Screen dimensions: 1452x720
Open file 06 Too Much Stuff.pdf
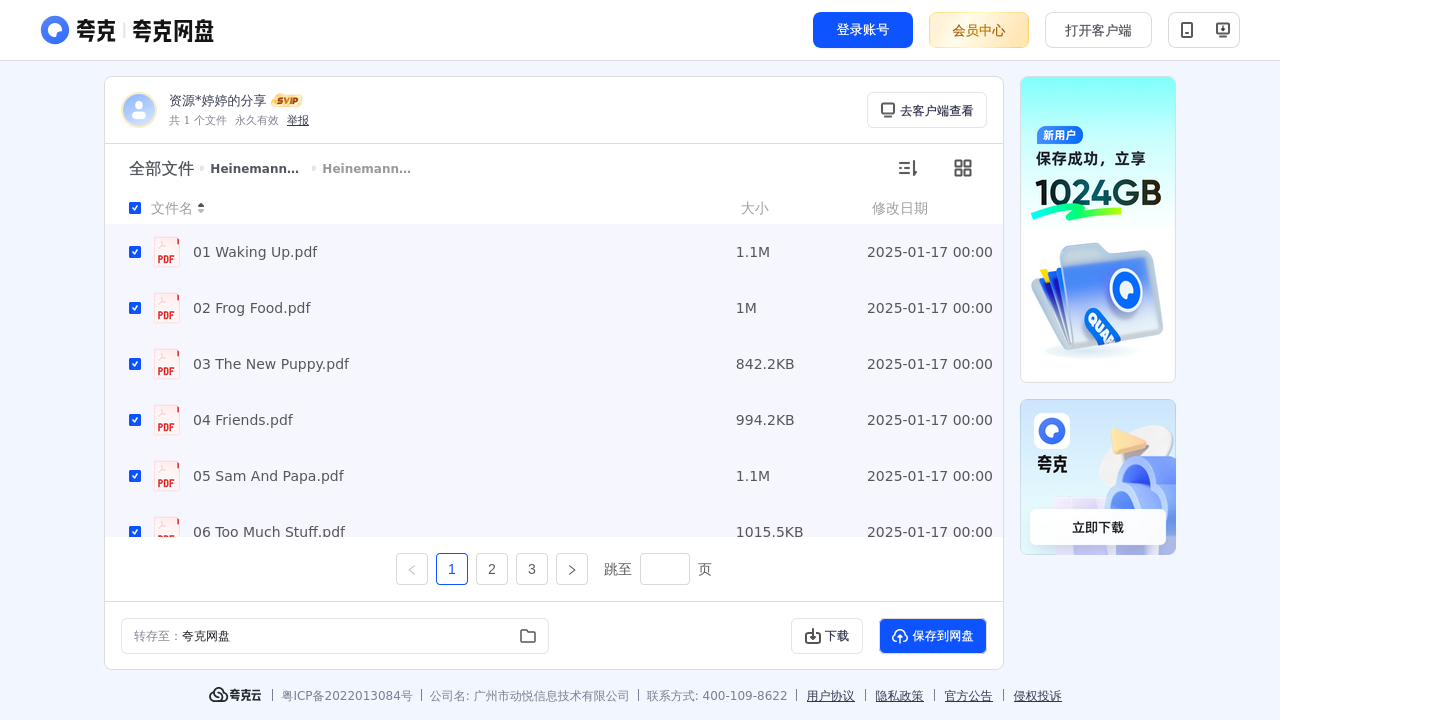269,530
